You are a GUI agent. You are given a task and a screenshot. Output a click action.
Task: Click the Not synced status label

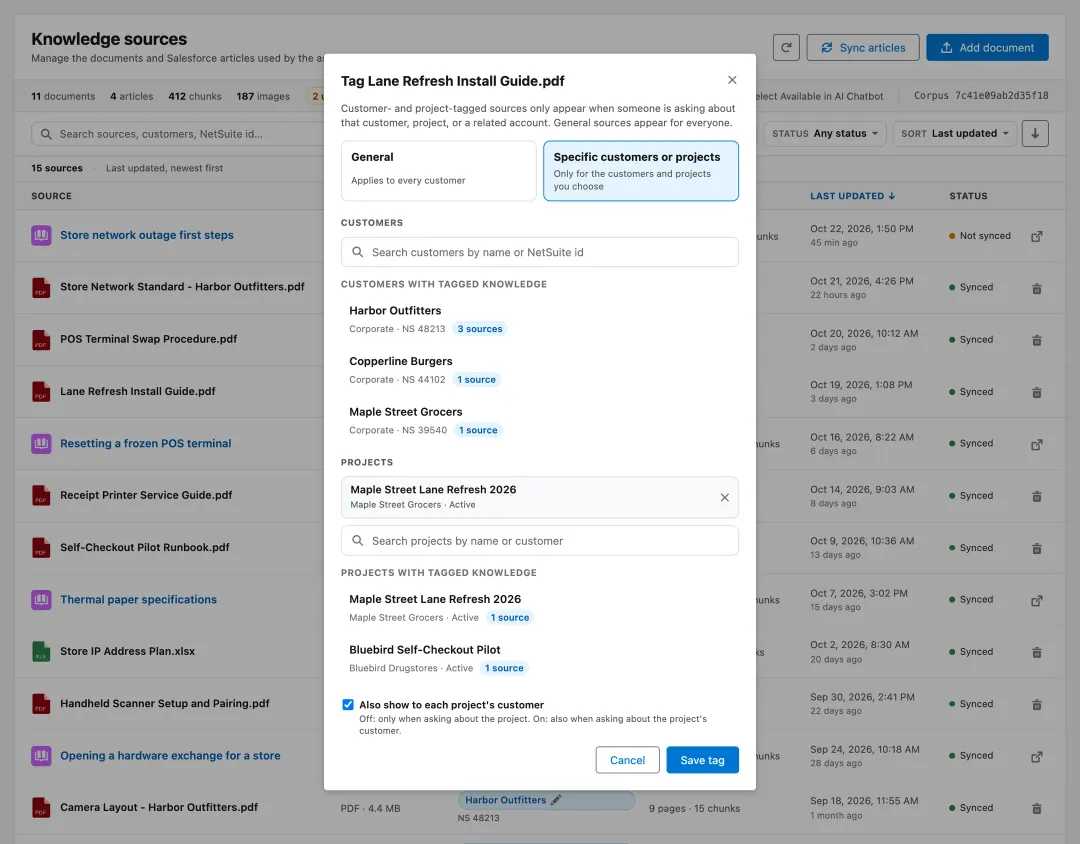pyautogui.click(x=985, y=236)
